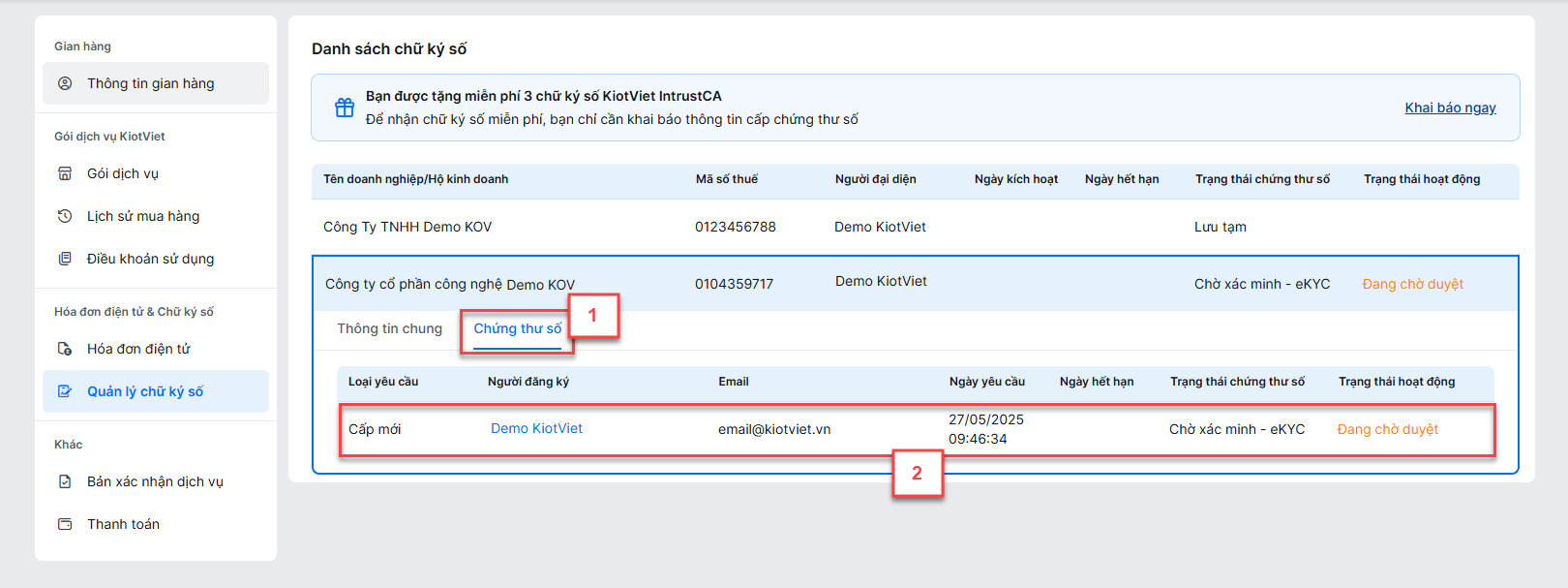Select Hóa đơn điện tử in sidebar
The height and width of the screenshot is (588, 1568).
pyautogui.click(x=156, y=349)
